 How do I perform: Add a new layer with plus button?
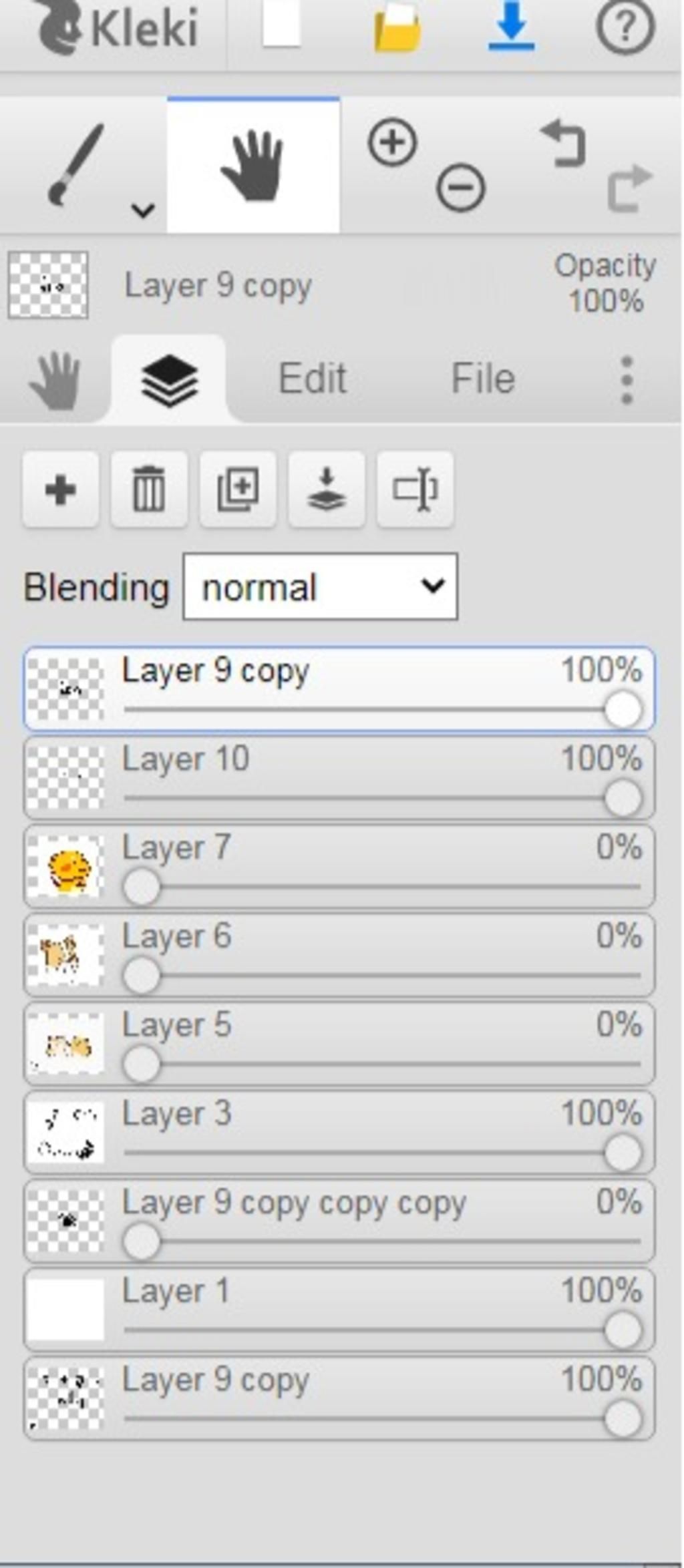61,489
